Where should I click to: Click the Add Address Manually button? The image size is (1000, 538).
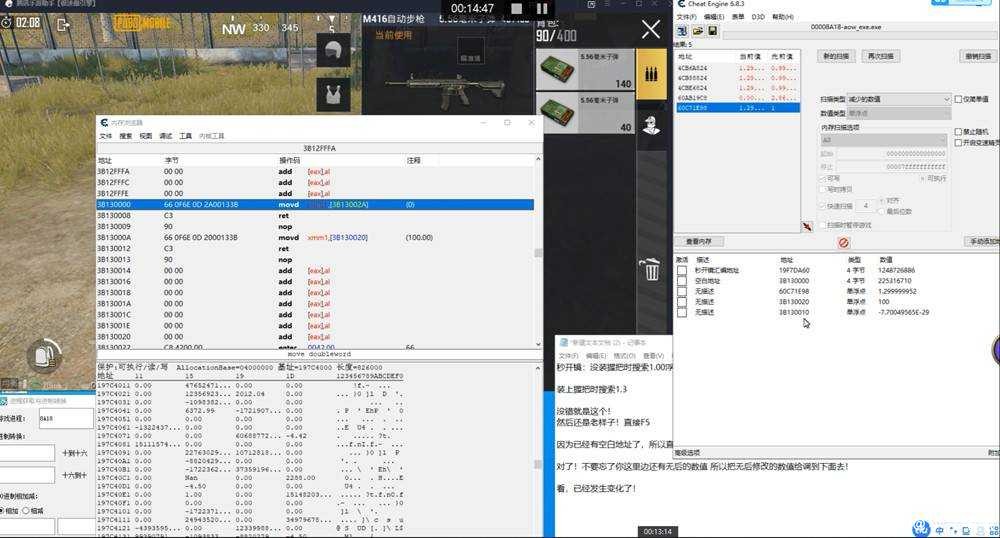(x=982, y=242)
